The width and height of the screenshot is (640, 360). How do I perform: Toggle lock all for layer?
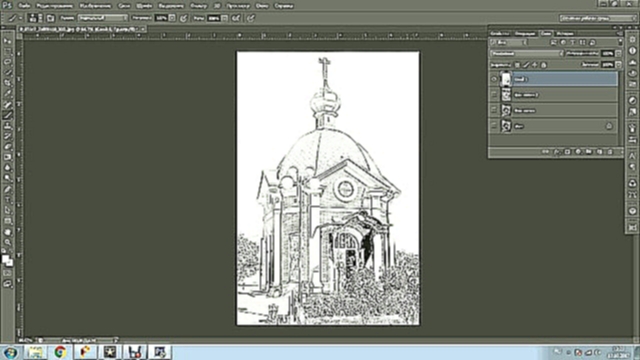pos(544,65)
